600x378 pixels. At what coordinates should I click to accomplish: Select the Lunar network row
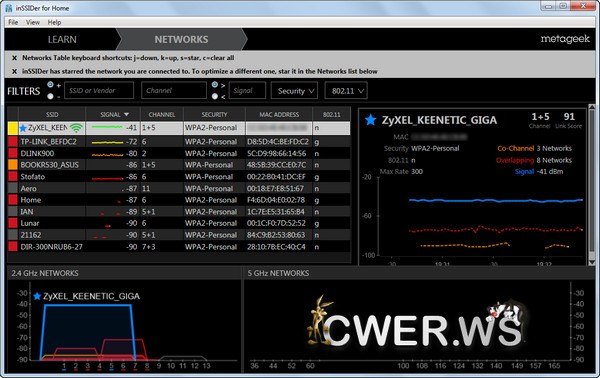pos(179,223)
